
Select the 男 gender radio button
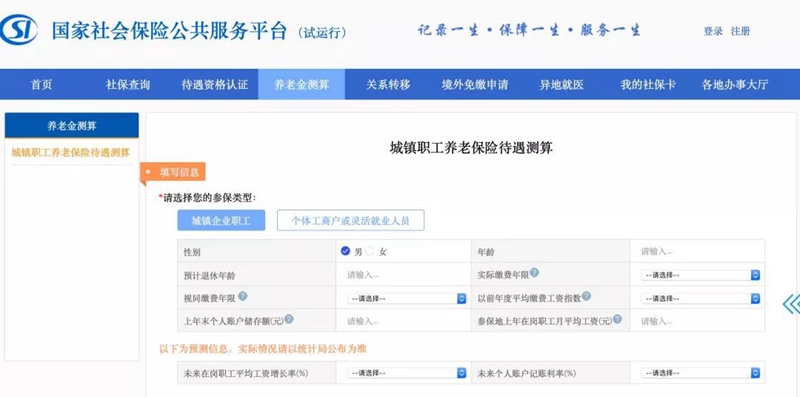[x=345, y=251]
